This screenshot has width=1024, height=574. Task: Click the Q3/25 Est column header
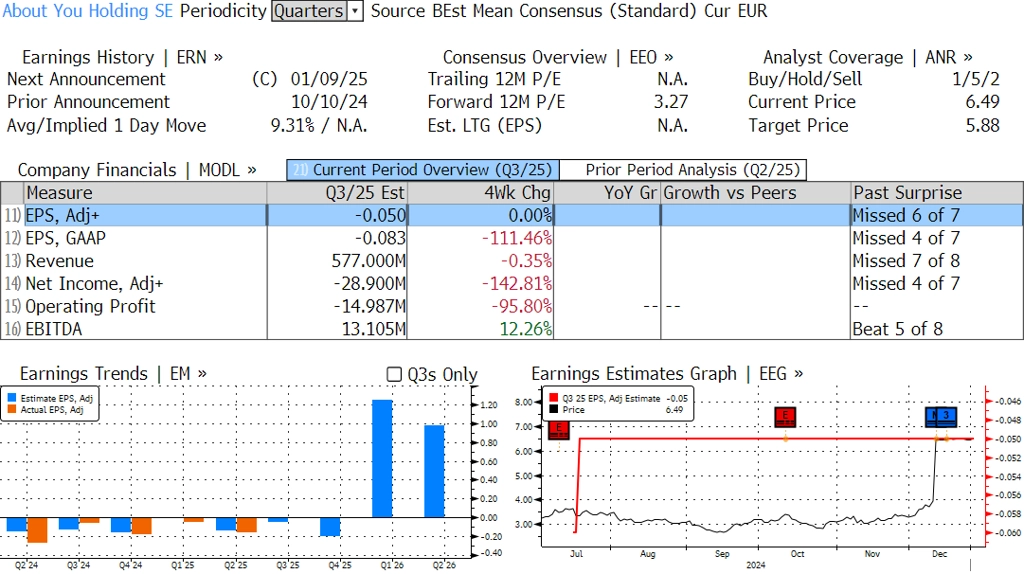point(337,193)
